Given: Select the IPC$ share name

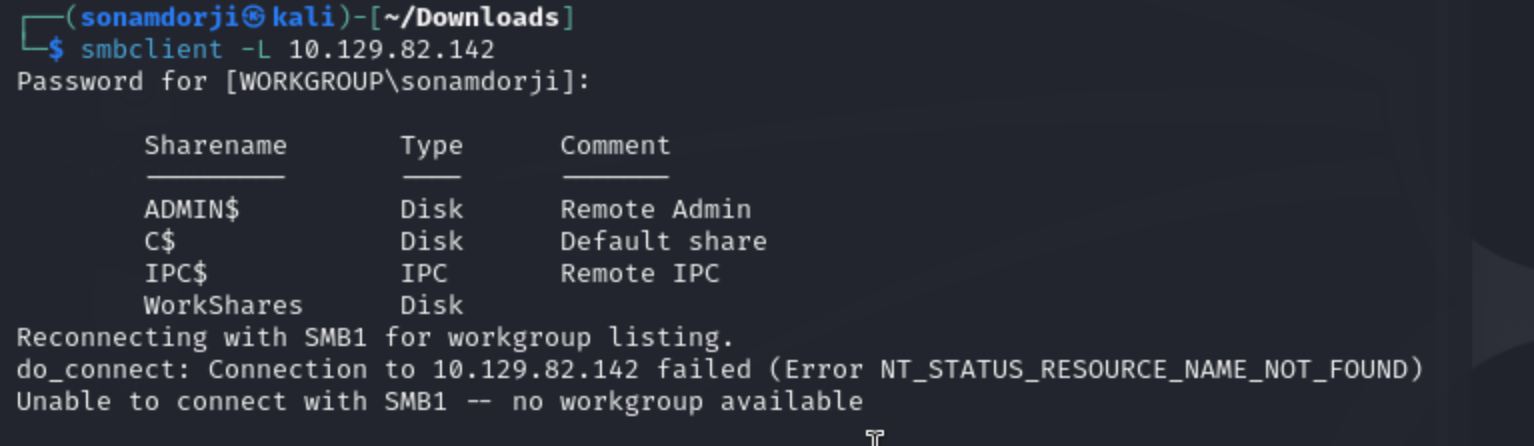Looking at the screenshot, I should coord(176,273).
